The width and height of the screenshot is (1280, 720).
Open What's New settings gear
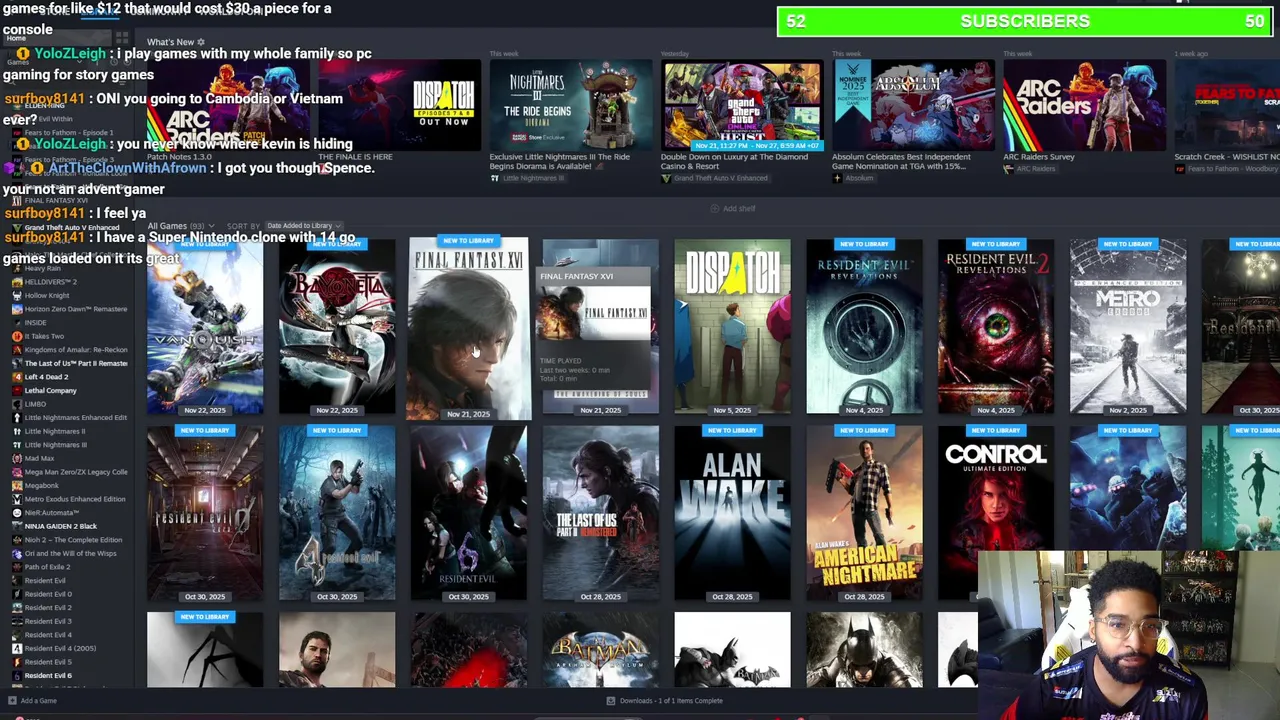201,42
